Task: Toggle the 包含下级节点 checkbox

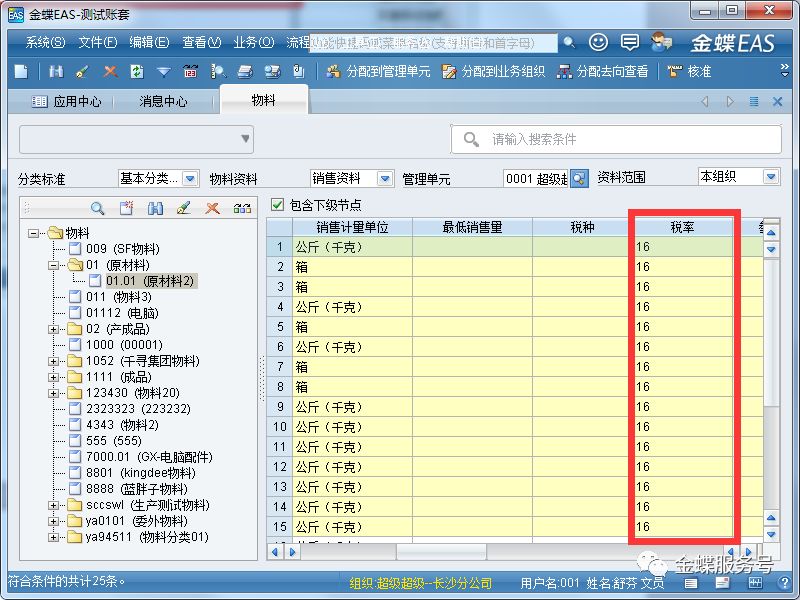Action: click(x=277, y=205)
